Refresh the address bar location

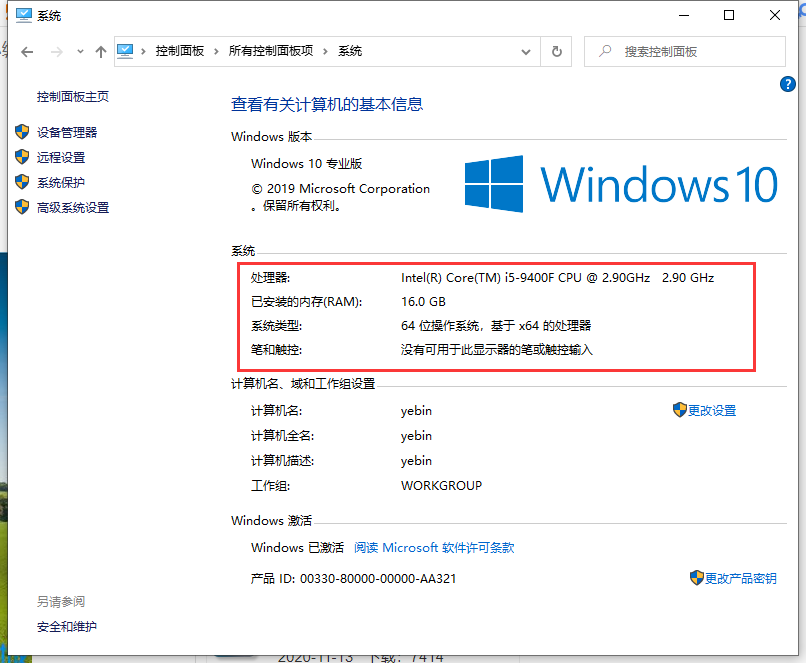pos(557,51)
